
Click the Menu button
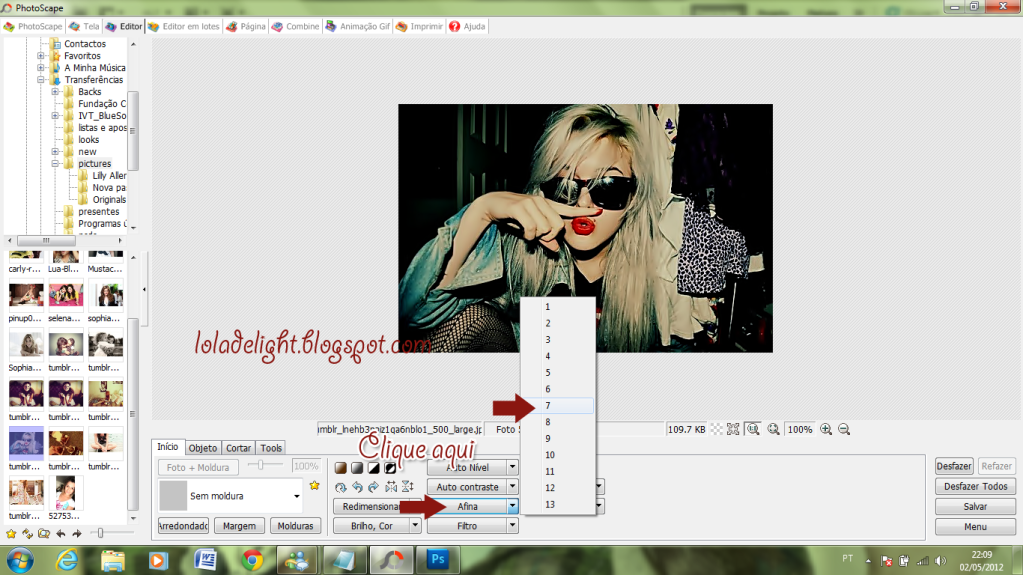(x=975, y=527)
